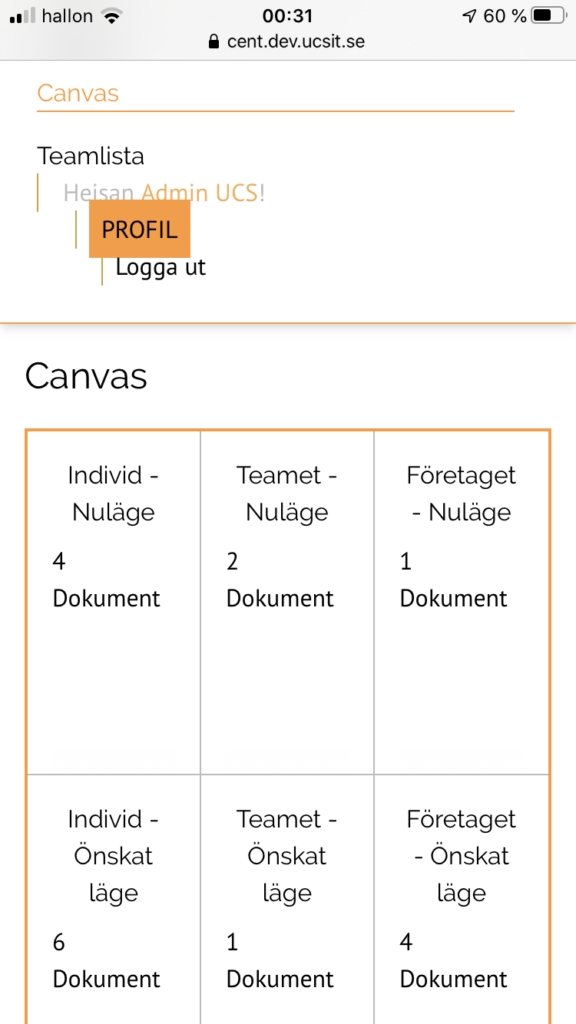
Task: Tap the padlock icon in address bar
Action: tap(214, 42)
